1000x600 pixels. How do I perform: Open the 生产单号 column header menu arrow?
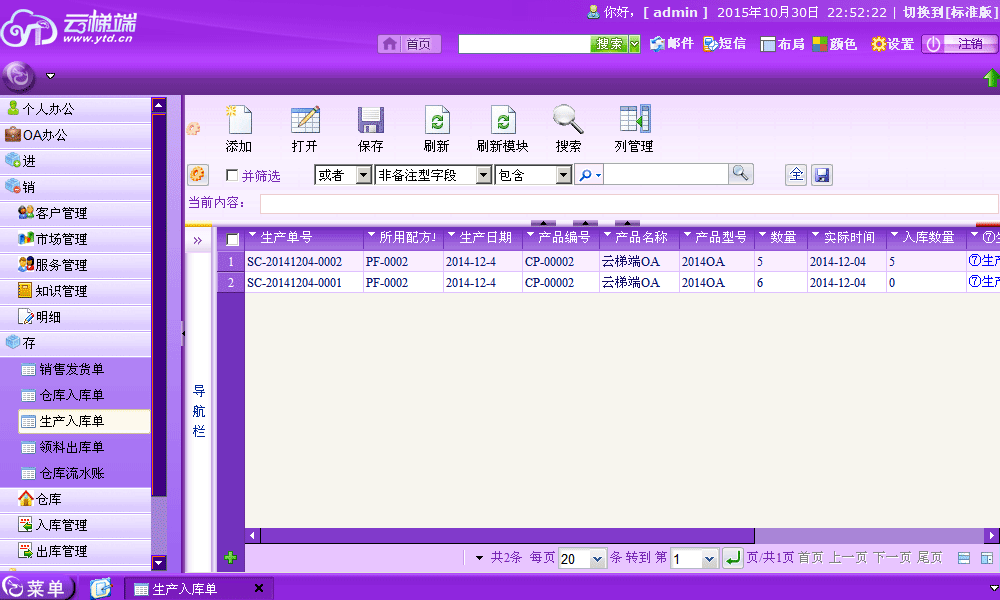253,235
